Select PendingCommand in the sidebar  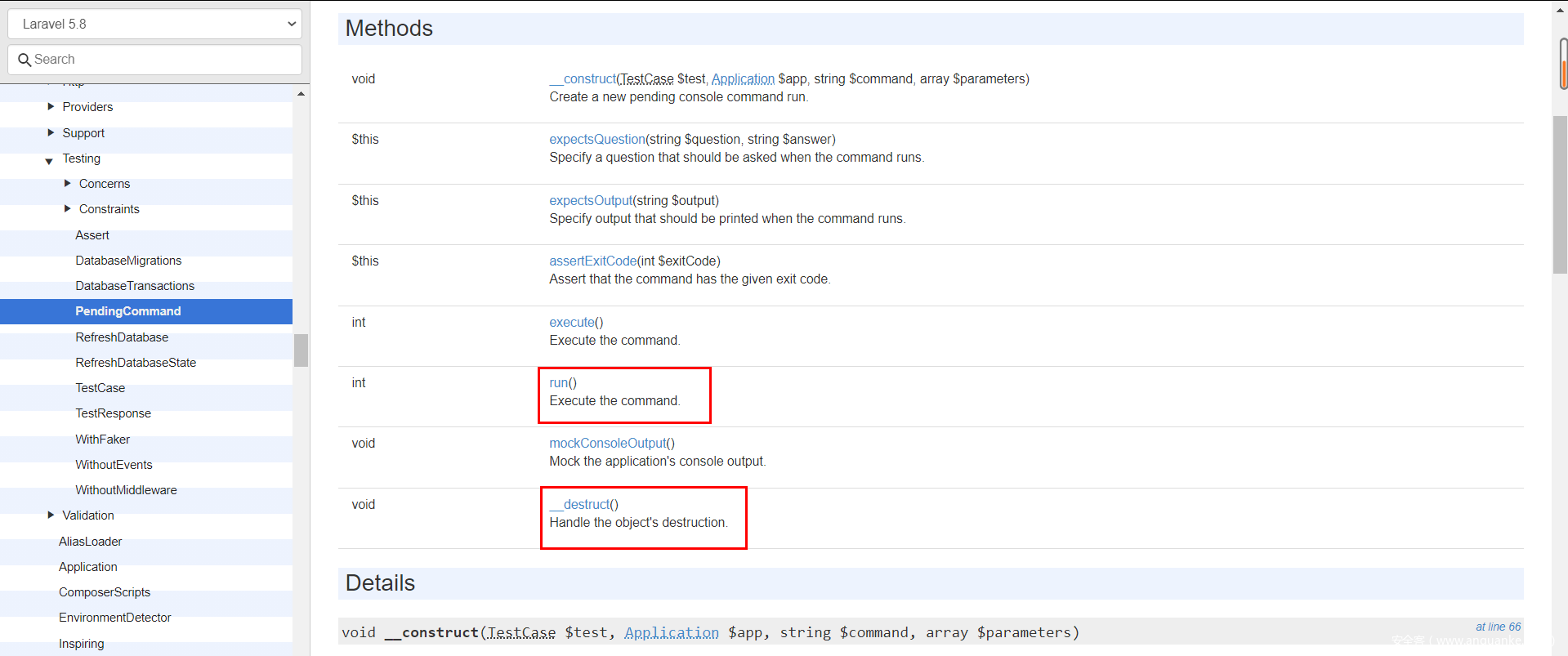coord(128,311)
